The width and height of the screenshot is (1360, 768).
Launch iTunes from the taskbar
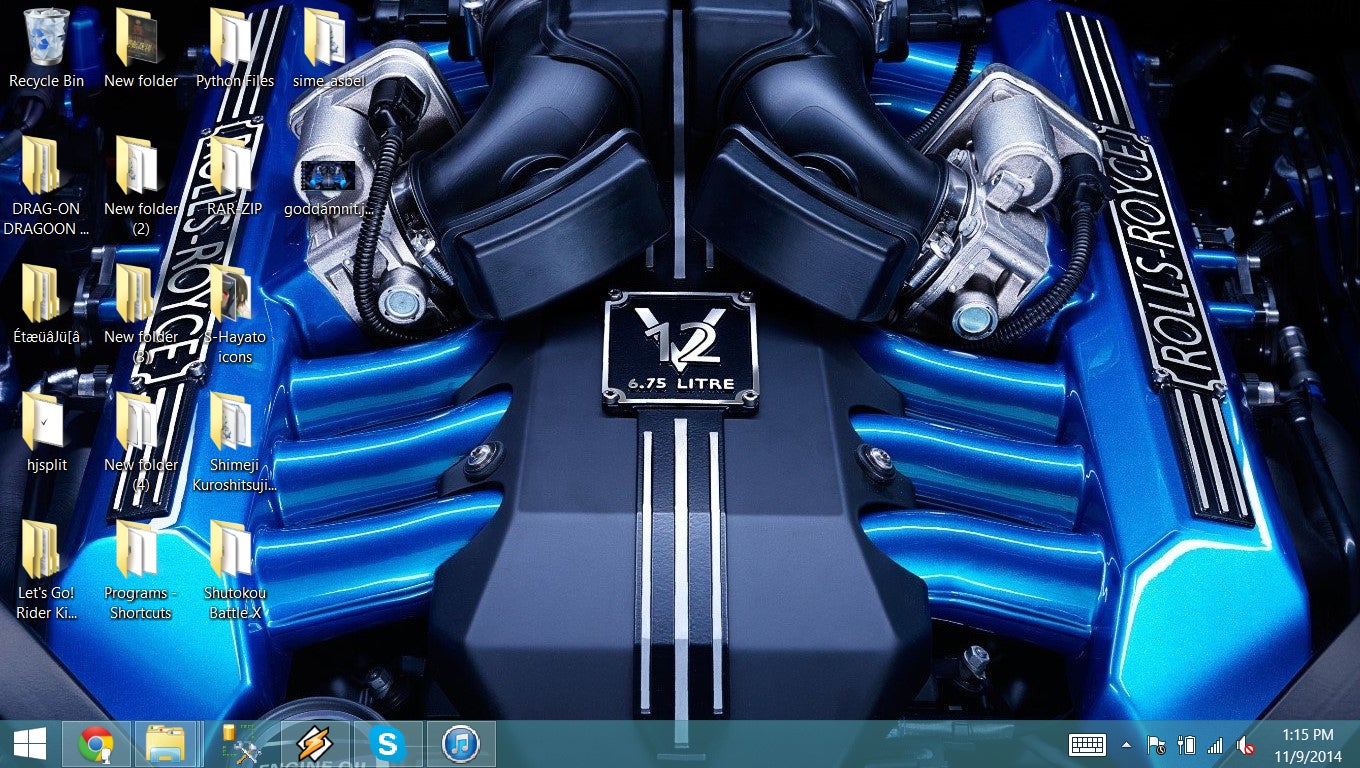[x=460, y=744]
